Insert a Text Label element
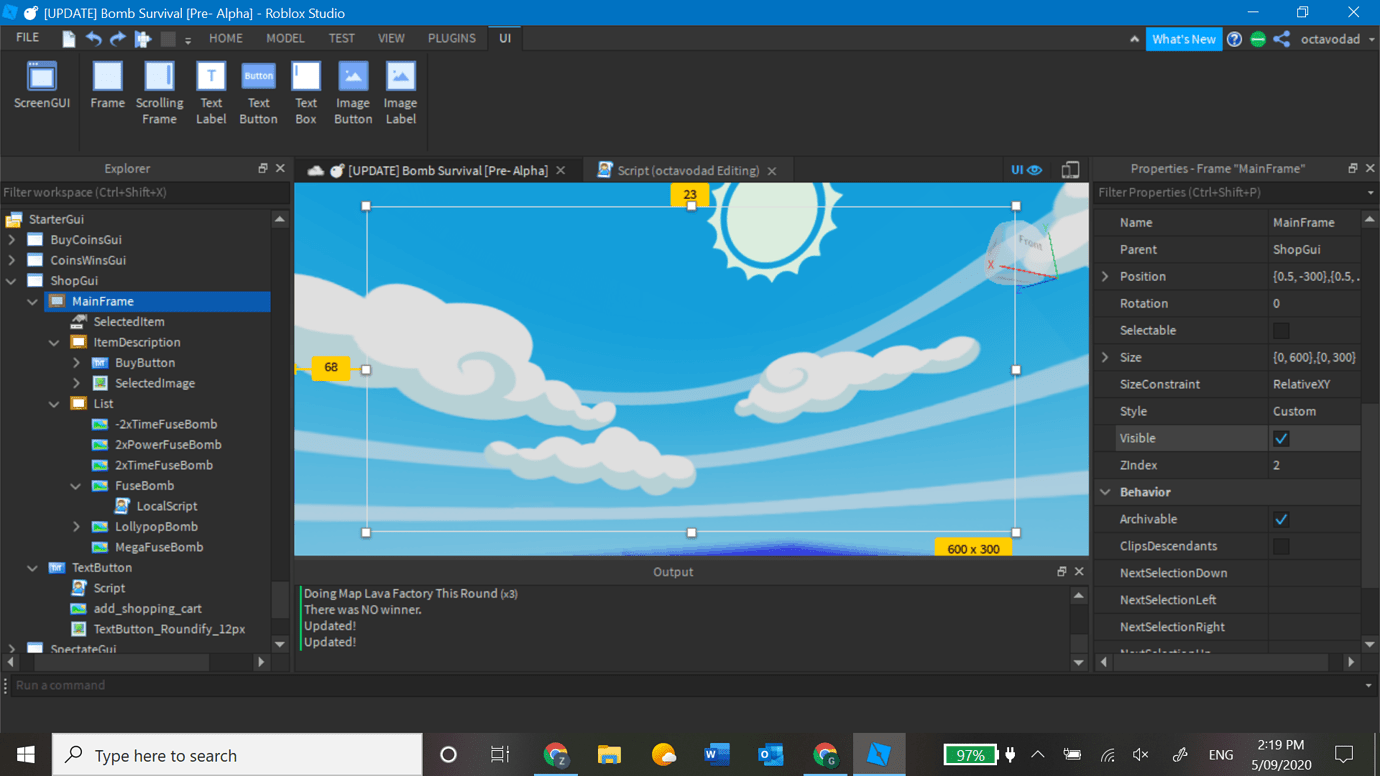The image size is (1380, 776). (x=211, y=94)
